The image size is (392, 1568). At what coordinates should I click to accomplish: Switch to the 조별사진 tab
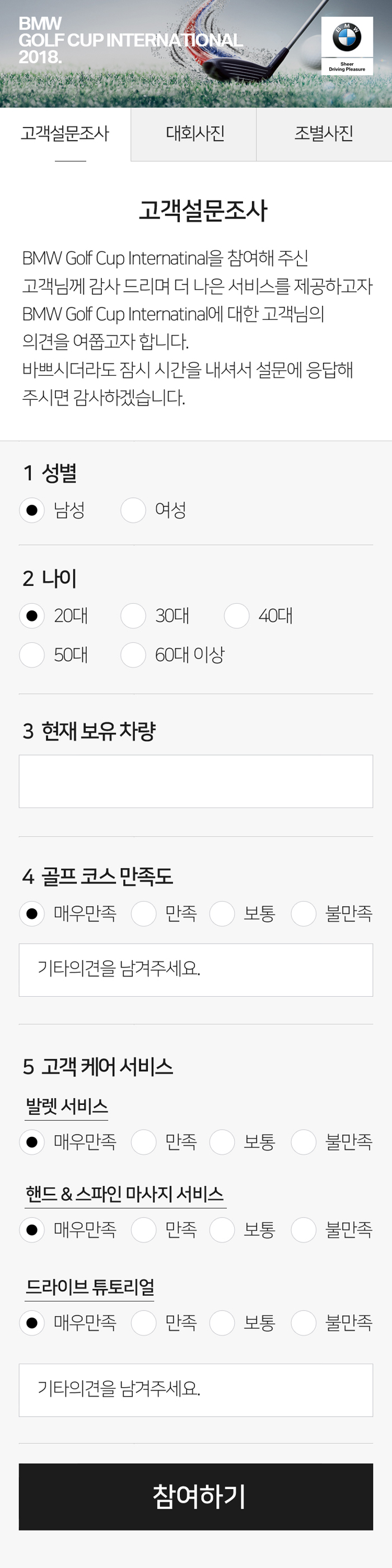point(324,134)
